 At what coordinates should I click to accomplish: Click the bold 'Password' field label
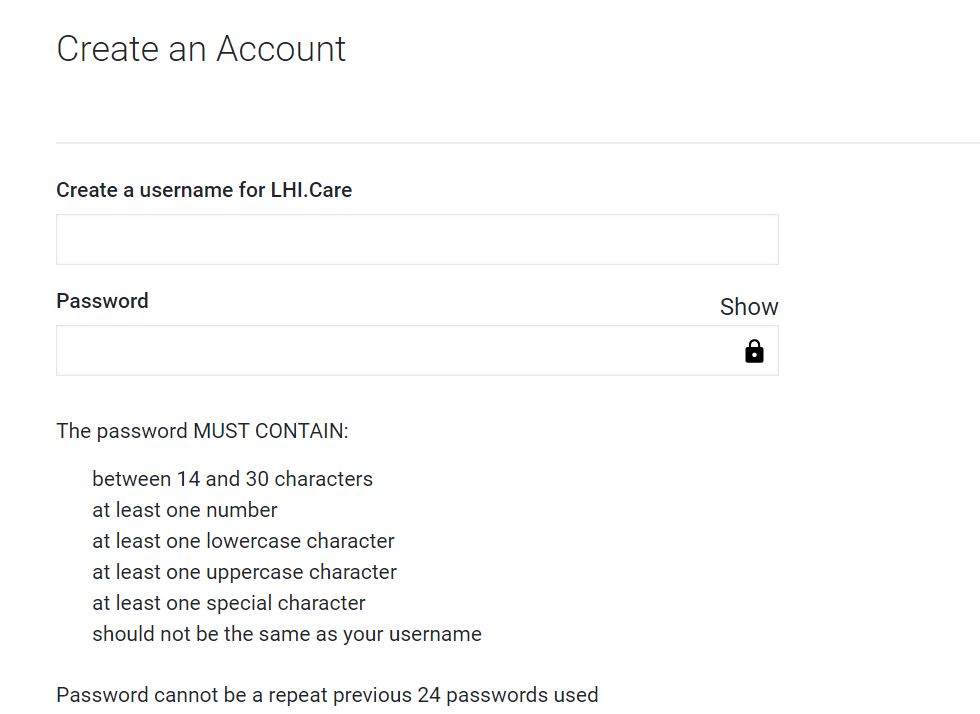point(102,301)
